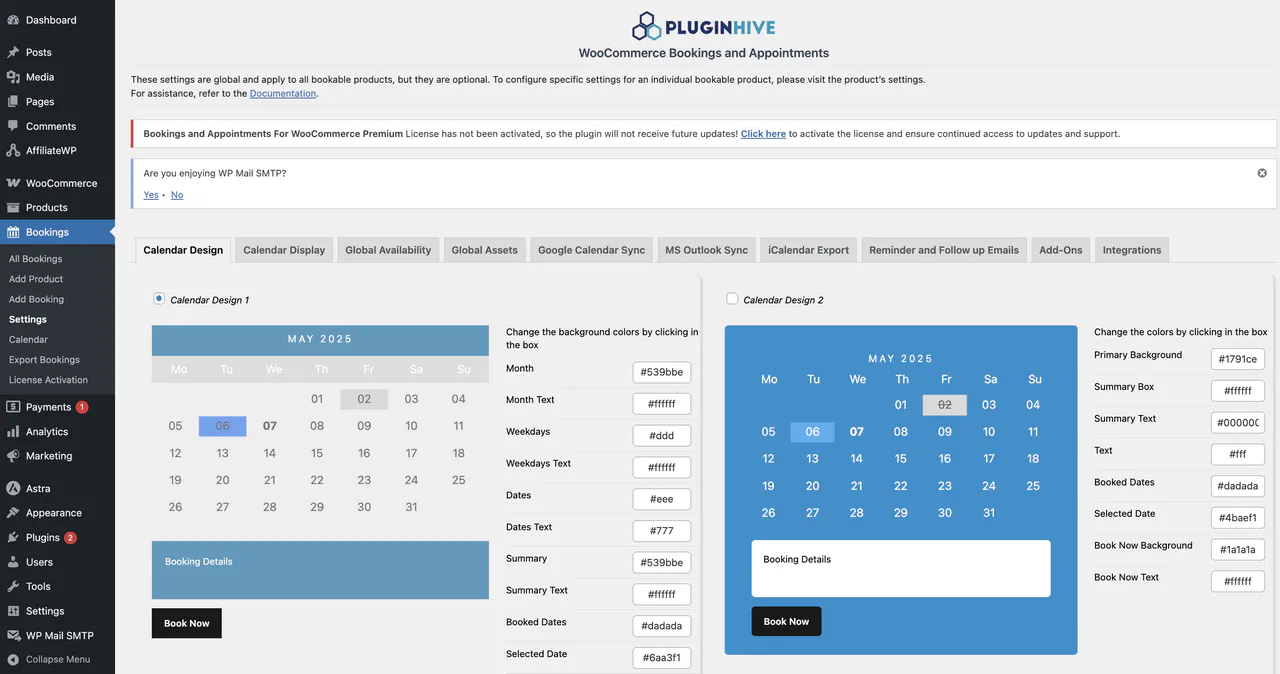Click the Selected Date color box #6aa3f1
1280x674 pixels.
[x=661, y=658]
